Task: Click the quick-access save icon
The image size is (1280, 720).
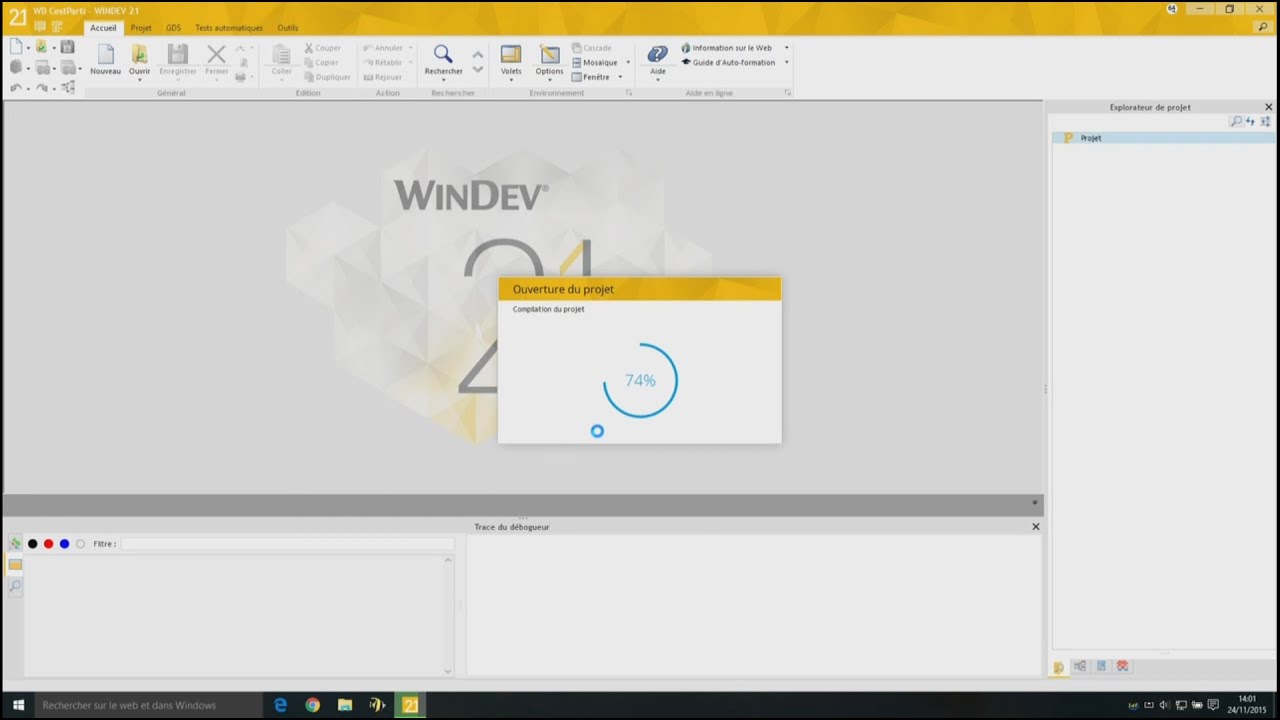Action: point(67,47)
